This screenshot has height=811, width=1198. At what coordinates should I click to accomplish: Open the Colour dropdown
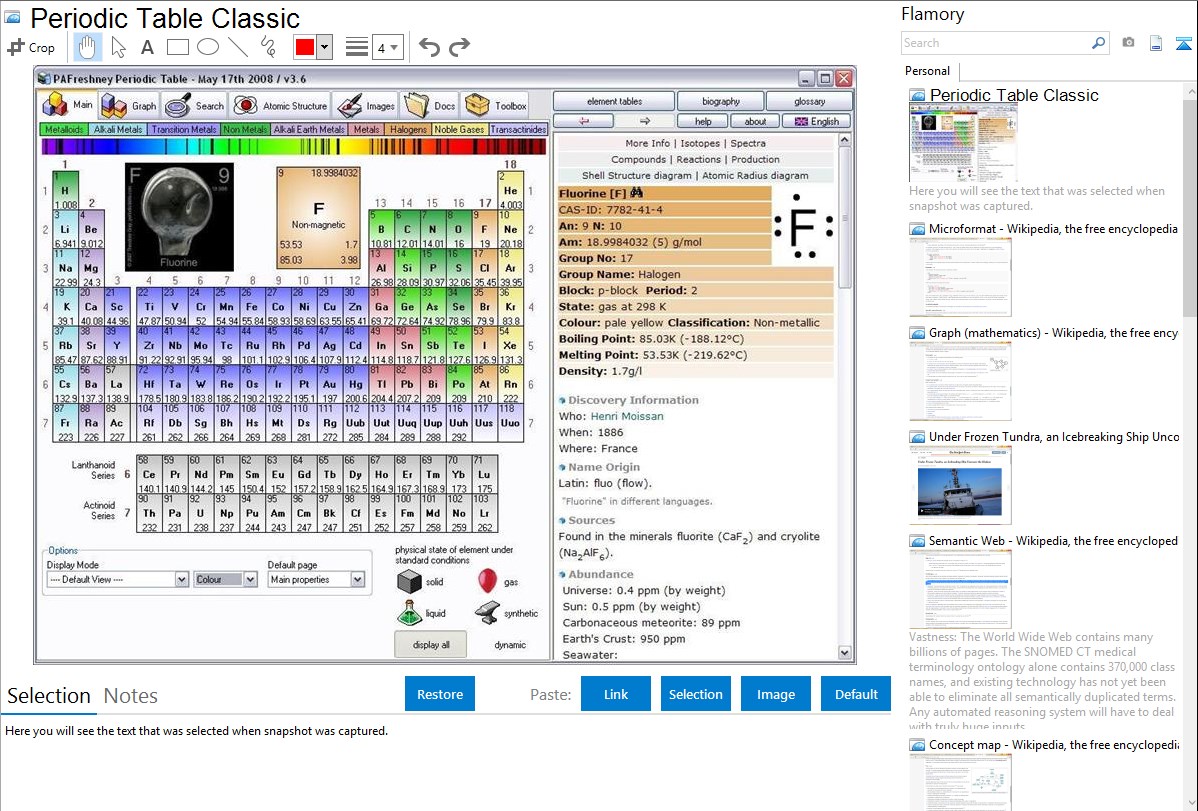pyautogui.click(x=225, y=579)
